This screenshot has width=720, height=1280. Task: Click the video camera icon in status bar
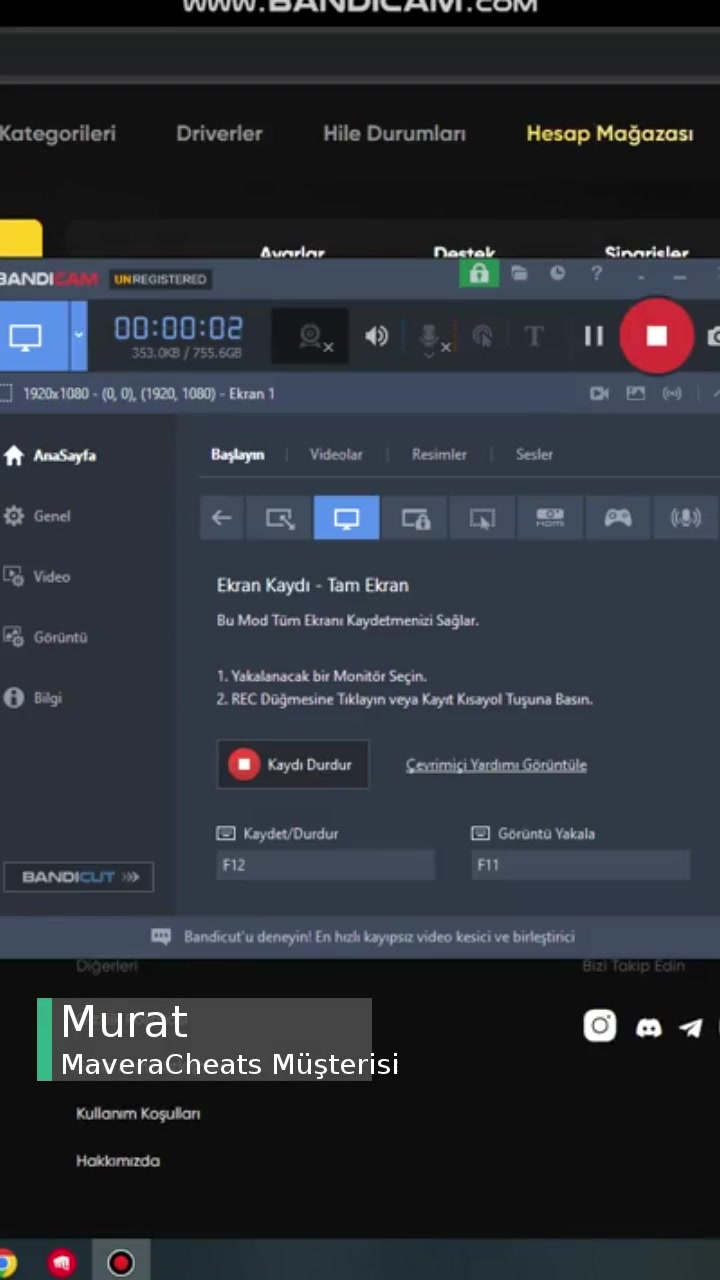tap(599, 394)
